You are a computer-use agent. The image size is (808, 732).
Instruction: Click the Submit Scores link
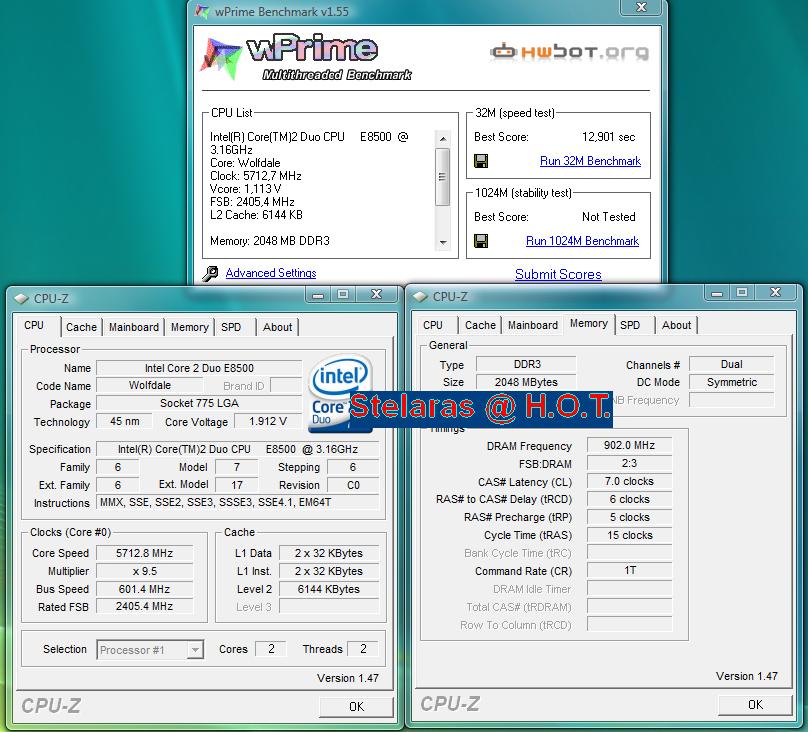click(558, 275)
